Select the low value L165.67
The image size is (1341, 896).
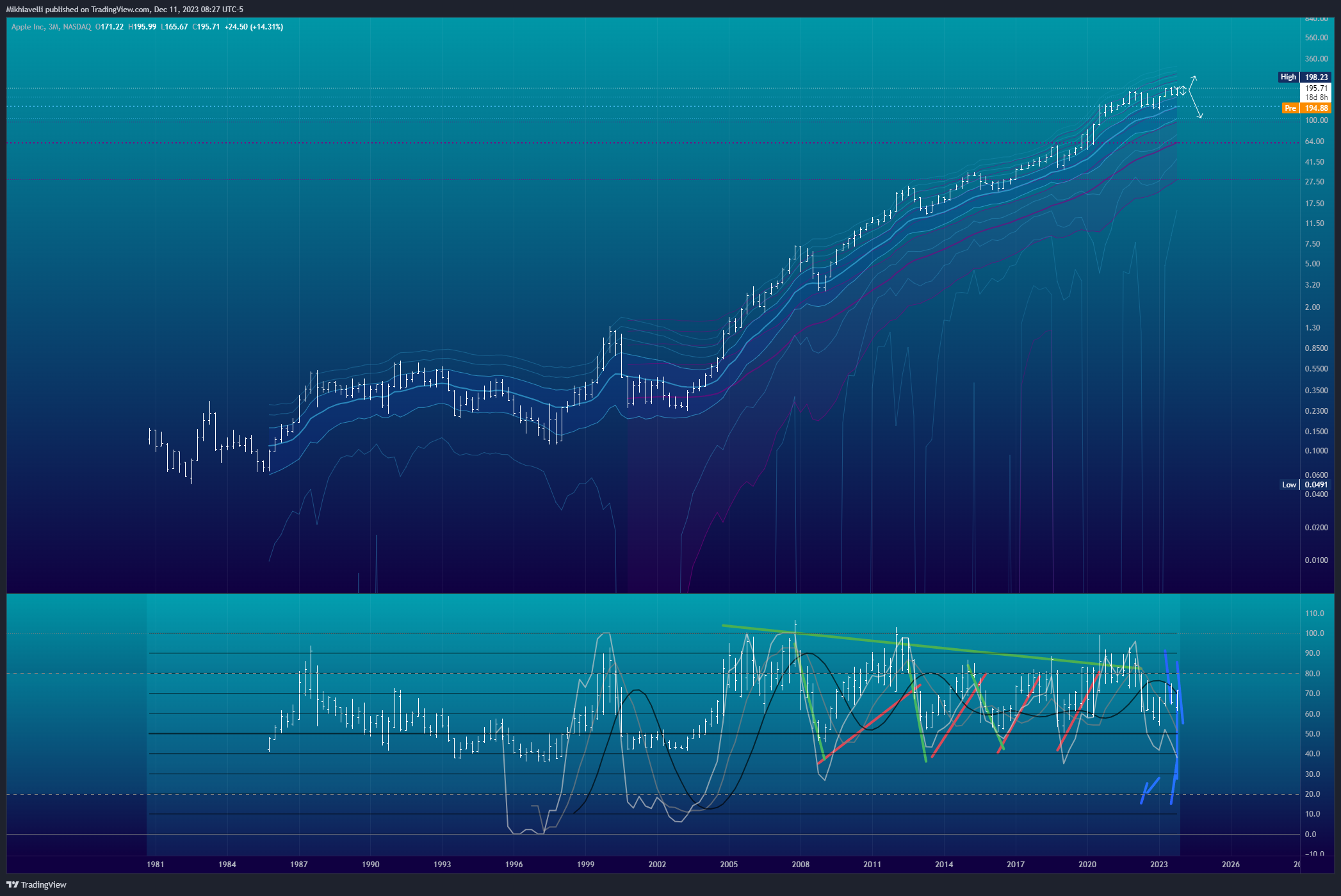[x=174, y=27]
